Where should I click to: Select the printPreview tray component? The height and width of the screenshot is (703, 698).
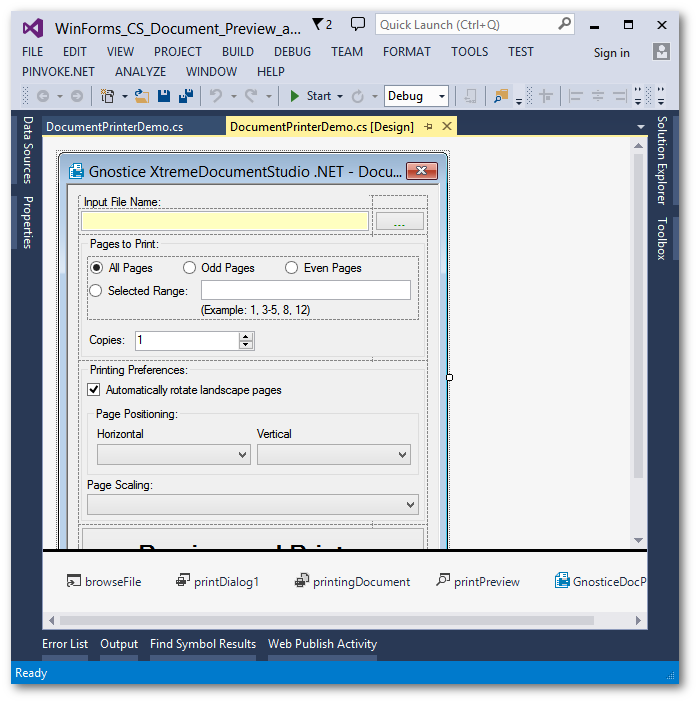478,581
